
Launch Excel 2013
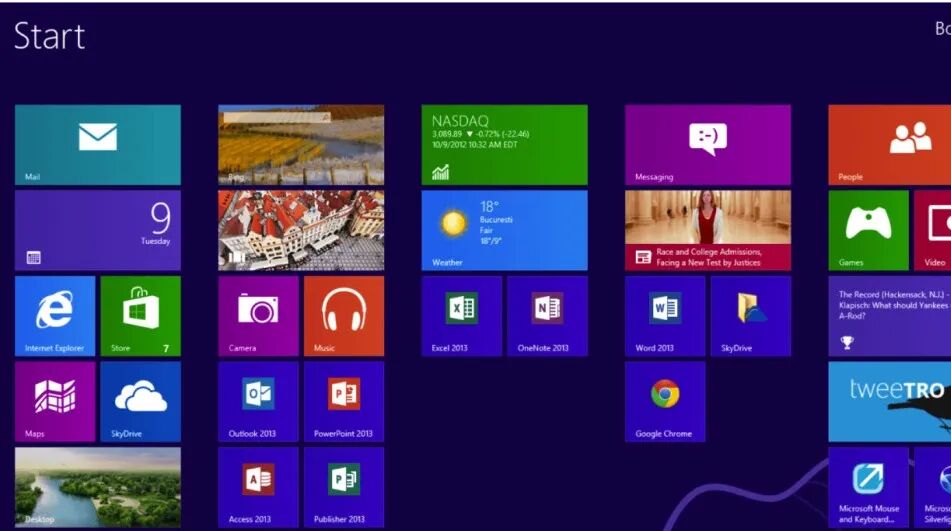tap(462, 316)
